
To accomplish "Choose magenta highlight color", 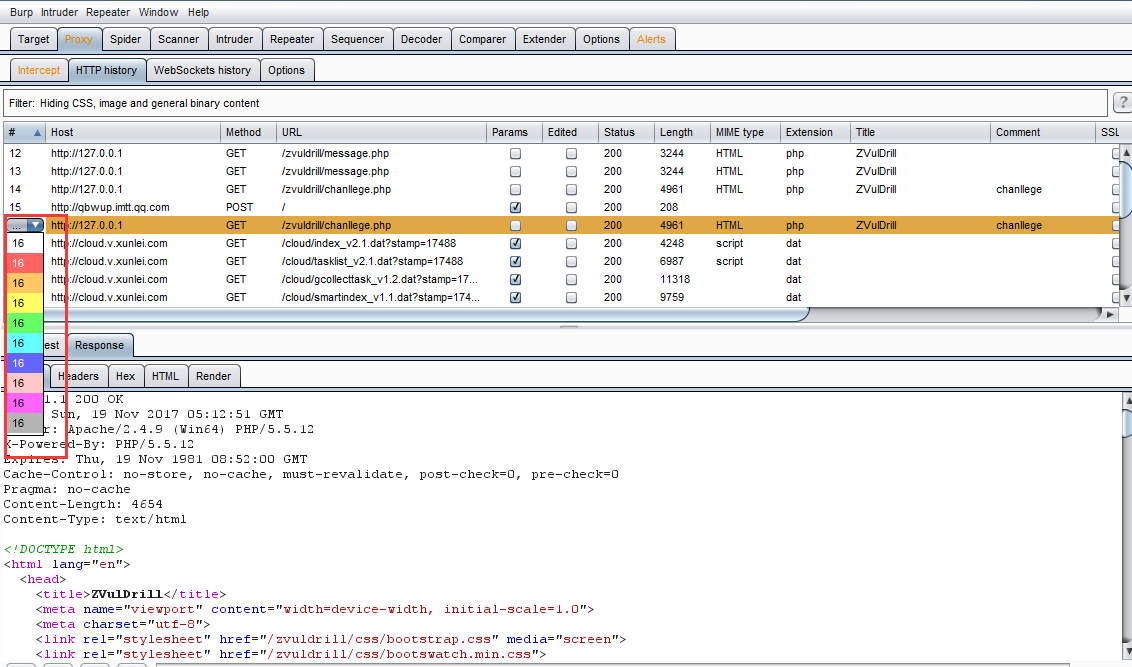I will point(25,403).
